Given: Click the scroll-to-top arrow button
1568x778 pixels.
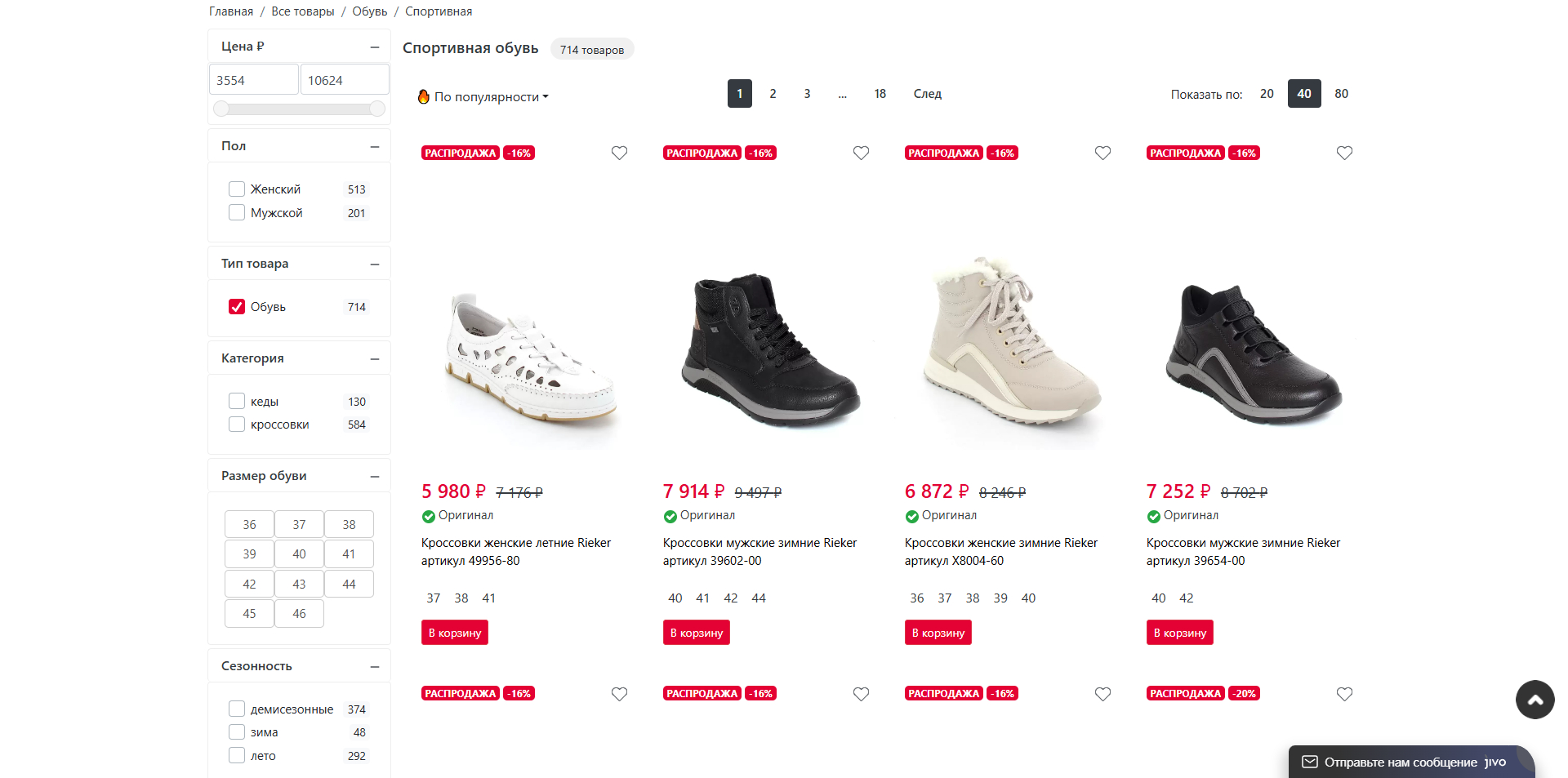Looking at the screenshot, I should (1535, 700).
